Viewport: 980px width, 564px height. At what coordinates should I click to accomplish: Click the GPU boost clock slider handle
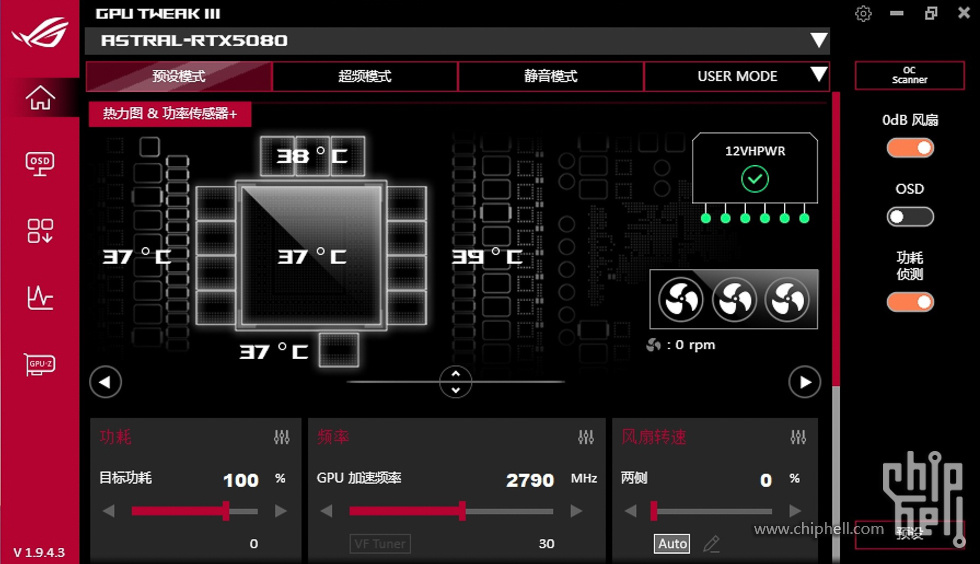[x=462, y=511]
